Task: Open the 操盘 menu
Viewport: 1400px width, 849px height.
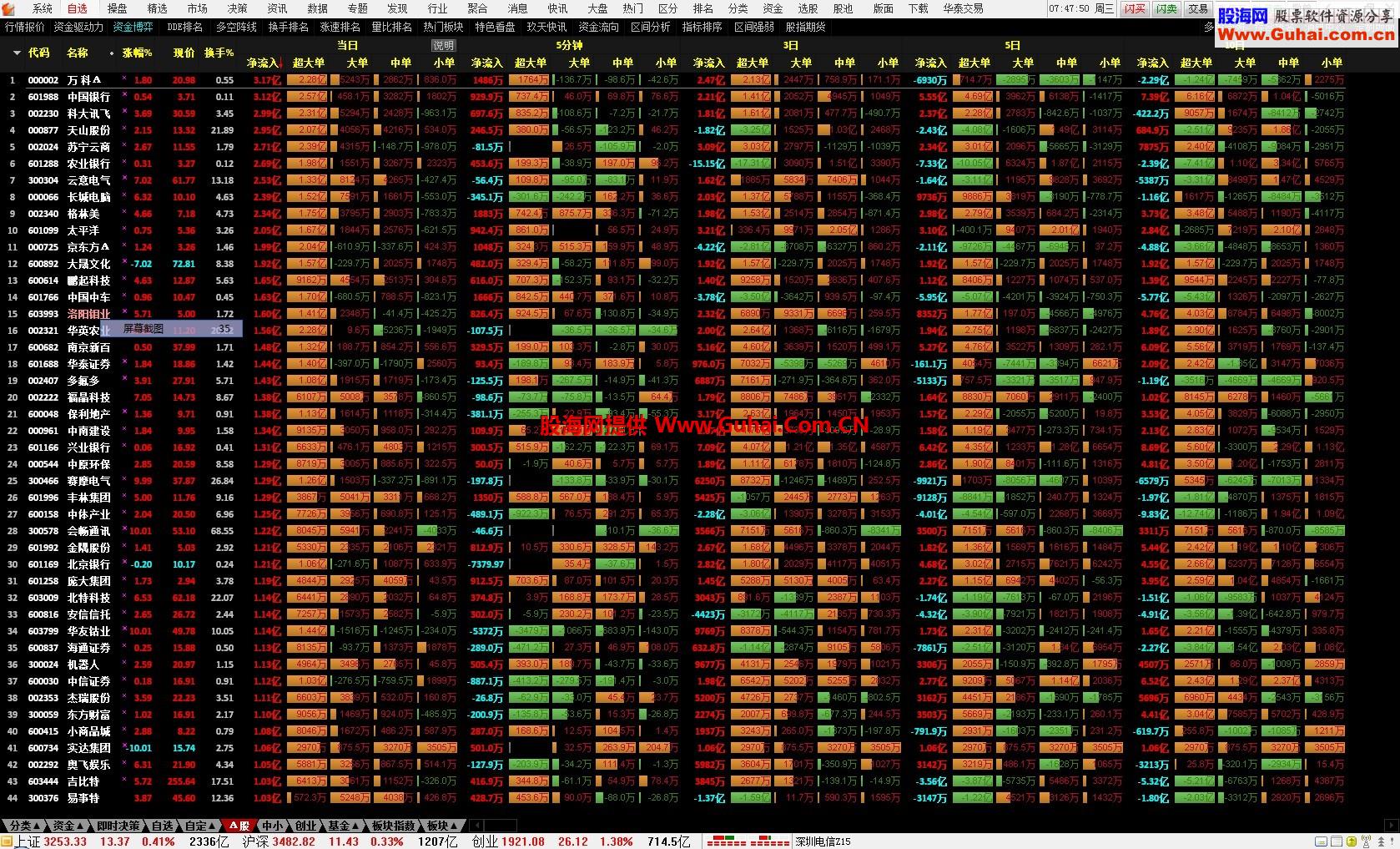Action: tap(118, 8)
